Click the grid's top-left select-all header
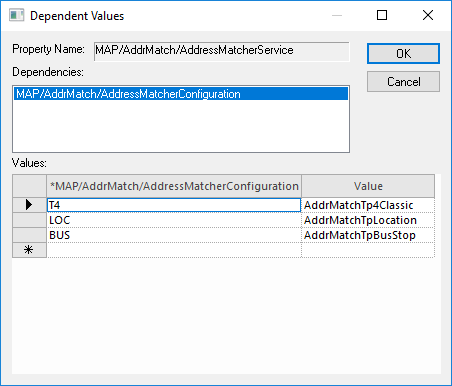 point(29,186)
